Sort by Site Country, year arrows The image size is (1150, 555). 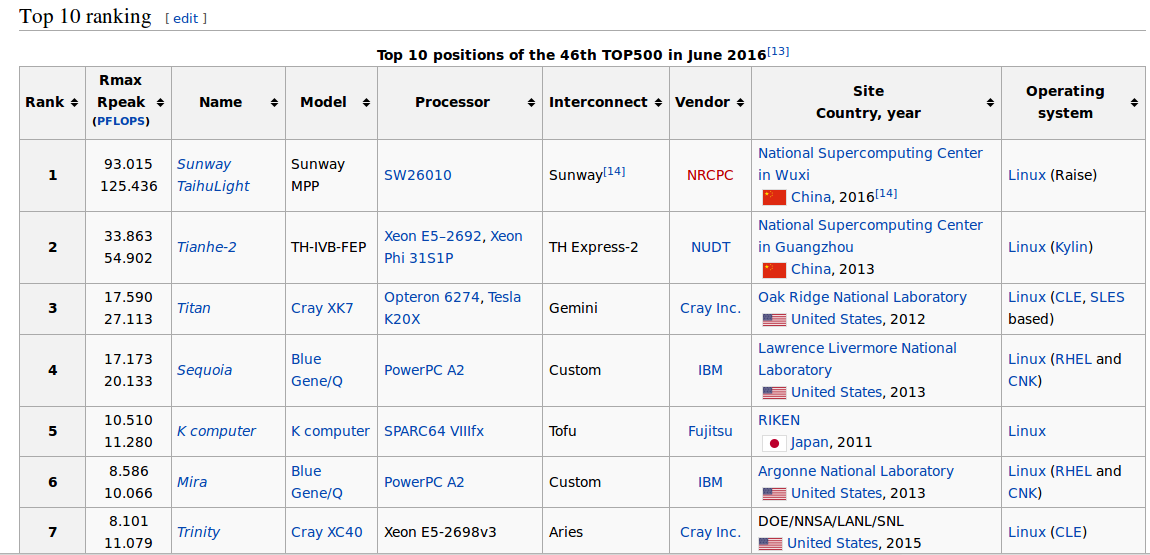[990, 103]
